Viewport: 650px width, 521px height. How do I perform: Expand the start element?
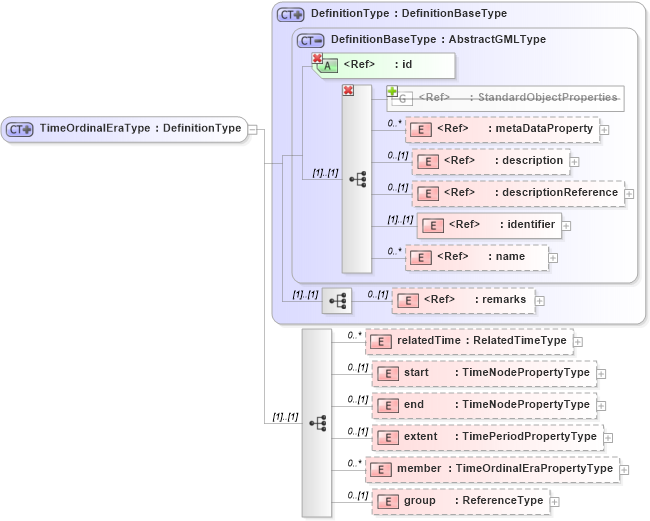[x=601, y=374]
